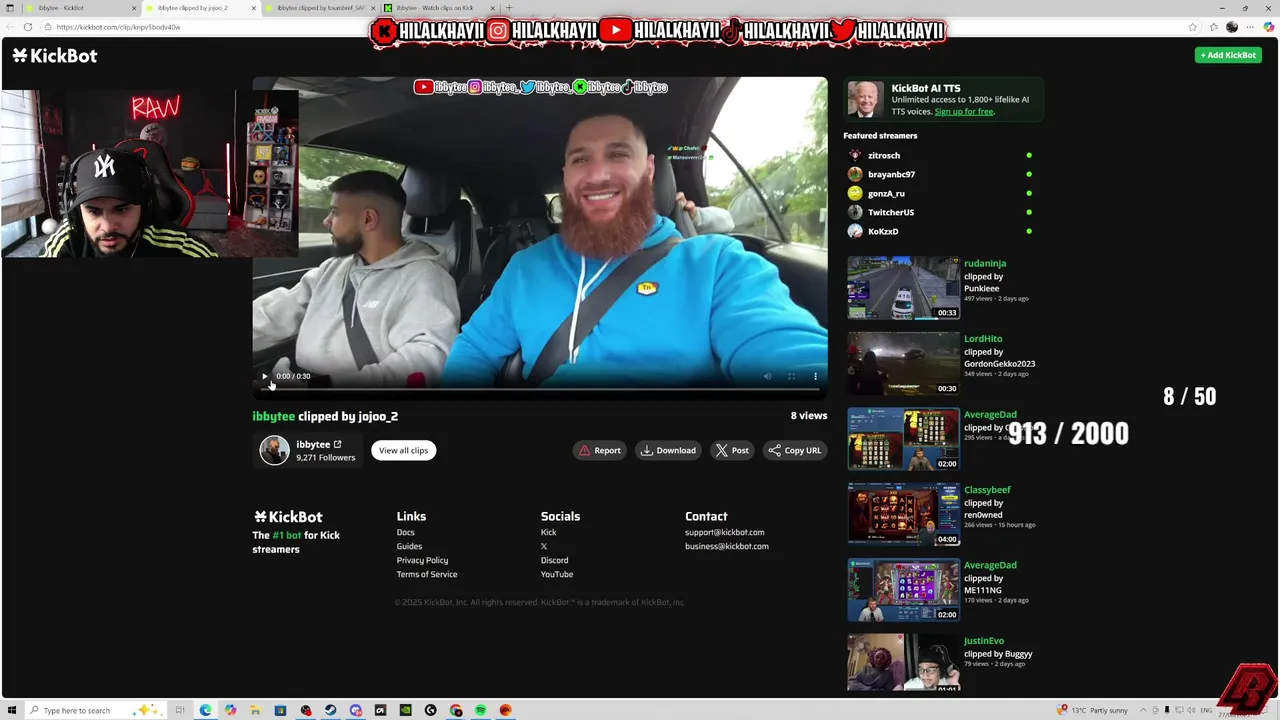
Task: Open rudaninja clip thumbnail
Action: (903, 288)
